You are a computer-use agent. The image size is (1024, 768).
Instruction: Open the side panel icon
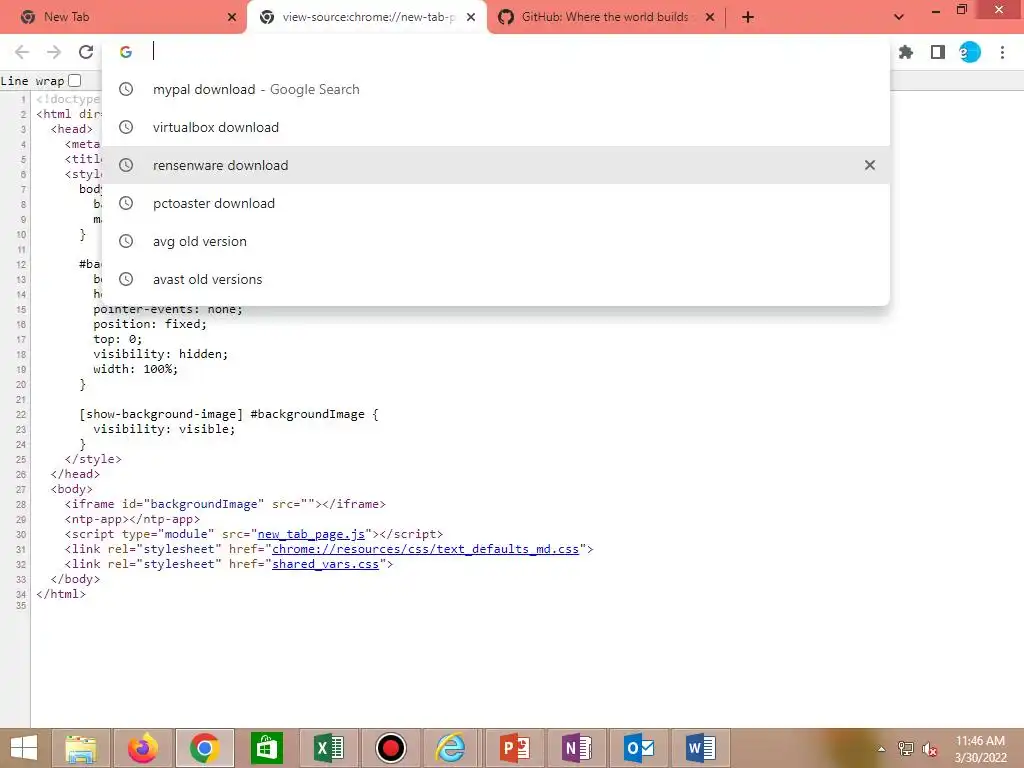point(938,52)
